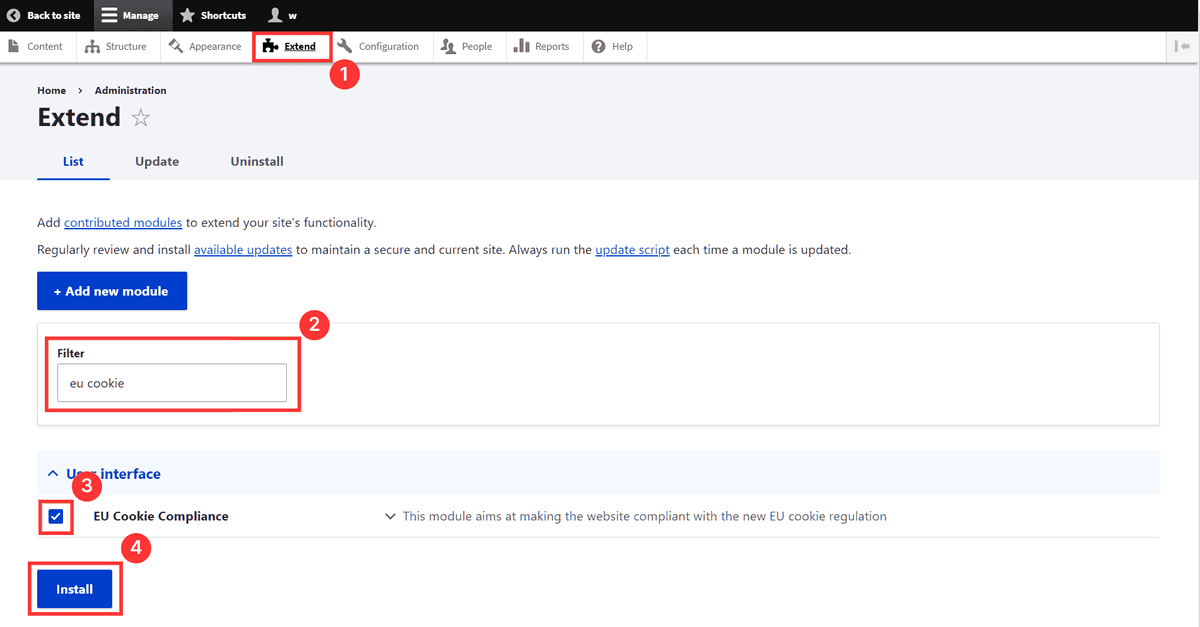This screenshot has width=1200, height=627.
Task: Switch to the Update tab
Action: click(156, 161)
